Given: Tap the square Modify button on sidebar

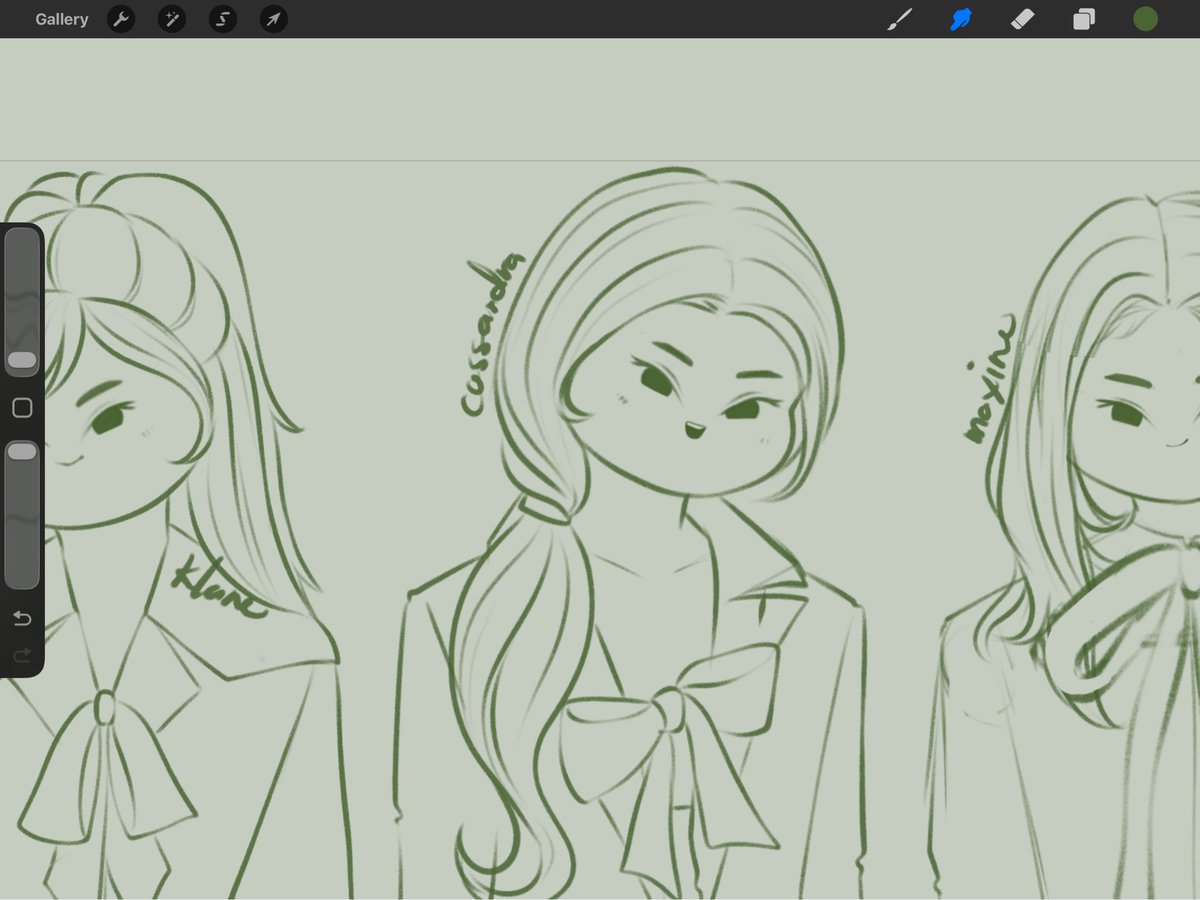Looking at the screenshot, I should coord(22,407).
